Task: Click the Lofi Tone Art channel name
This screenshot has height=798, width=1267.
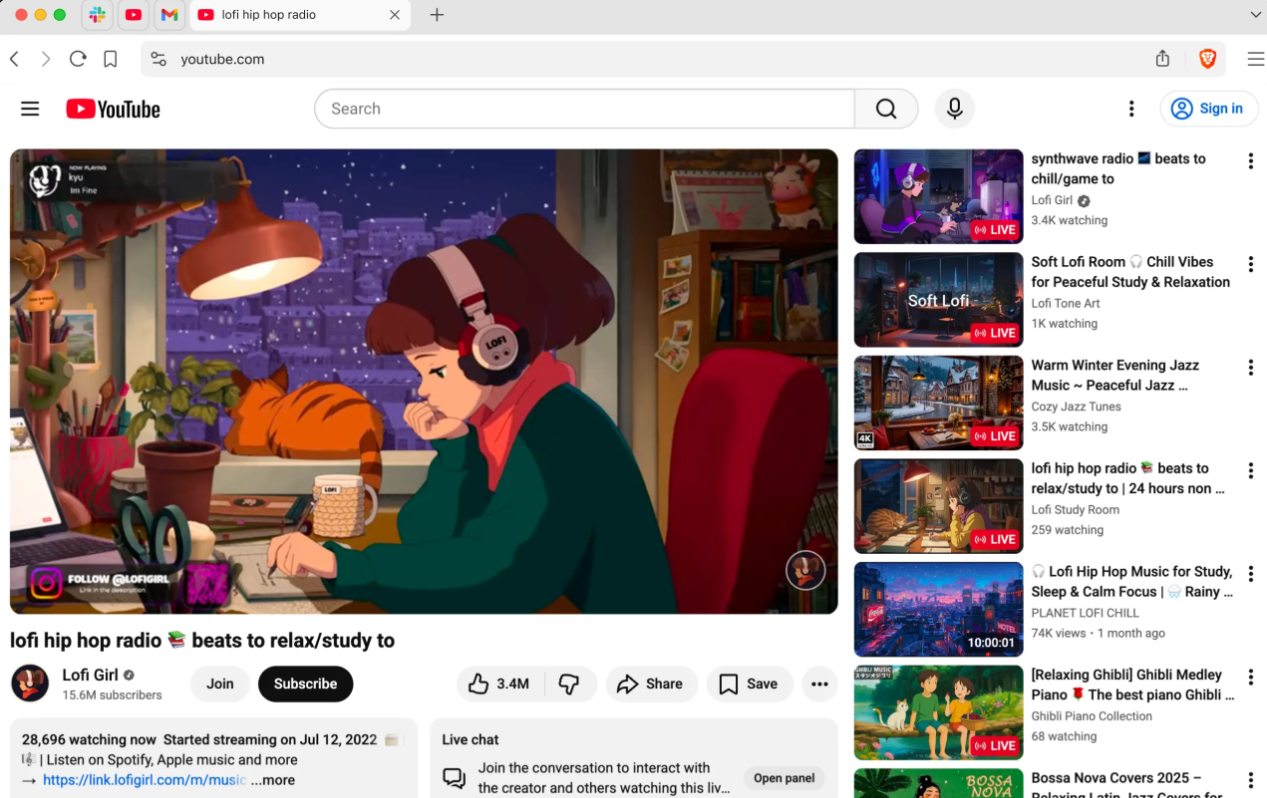Action: pos(1065,303)
